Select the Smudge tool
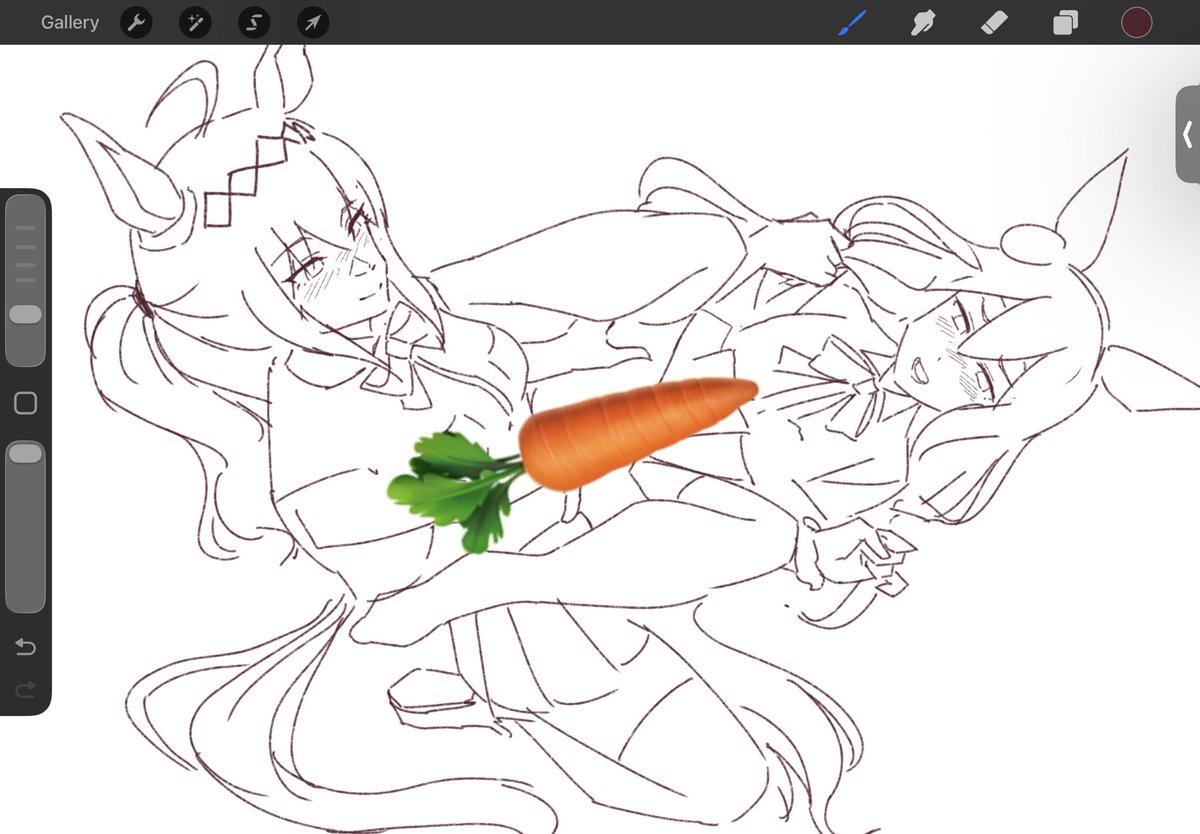 pos(922,22)
